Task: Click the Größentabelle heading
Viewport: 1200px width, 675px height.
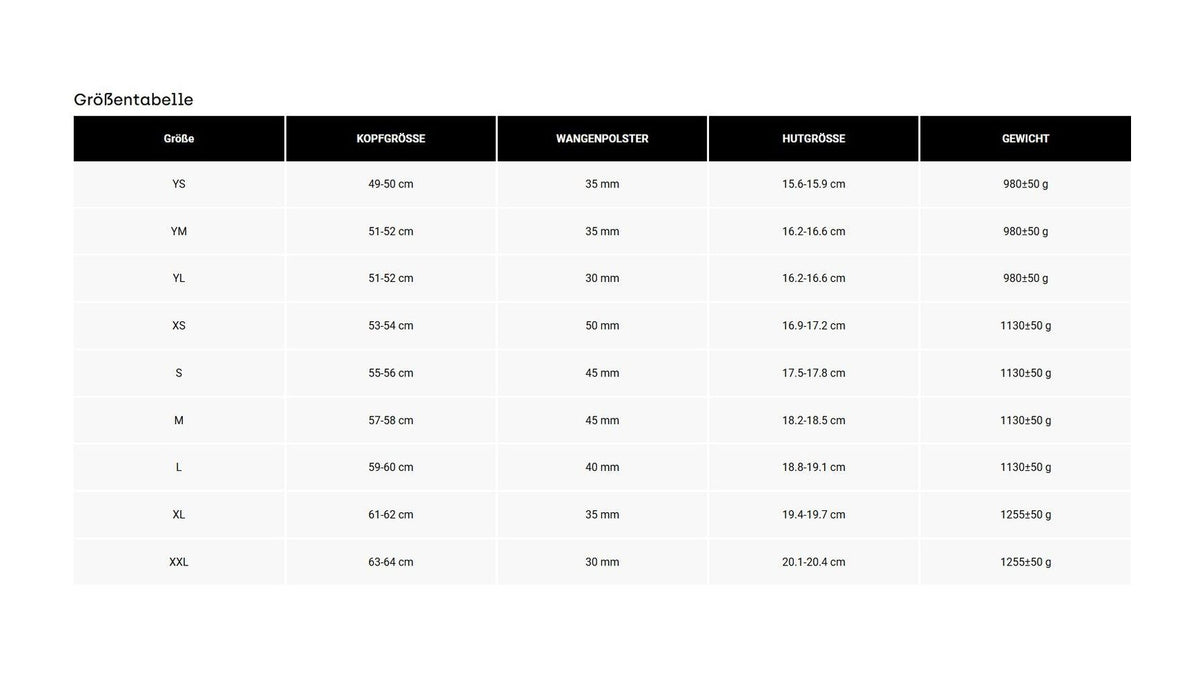Action: click(x=133, y=100)
